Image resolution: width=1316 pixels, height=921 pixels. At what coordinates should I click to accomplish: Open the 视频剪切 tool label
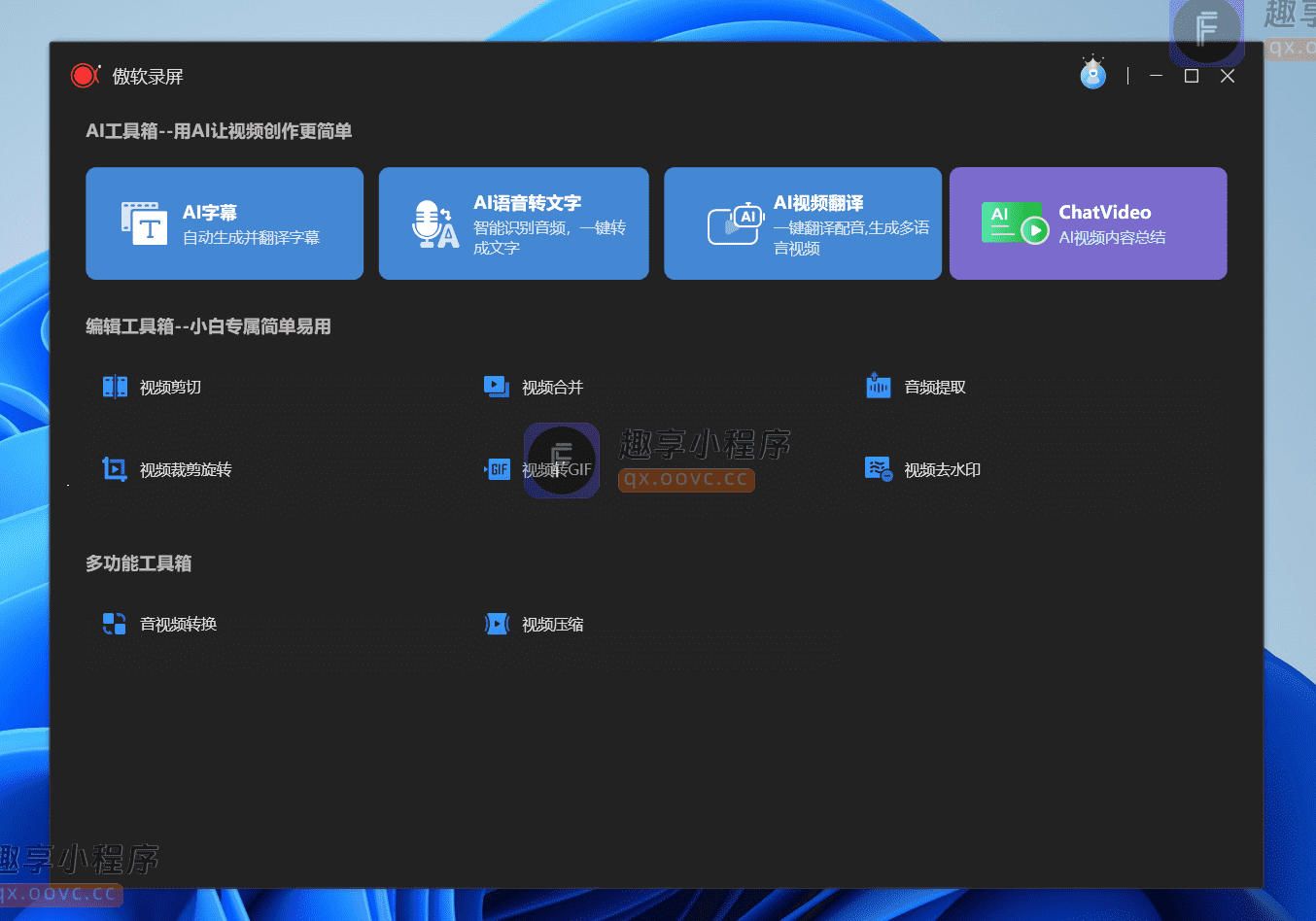tap(170, 388)
